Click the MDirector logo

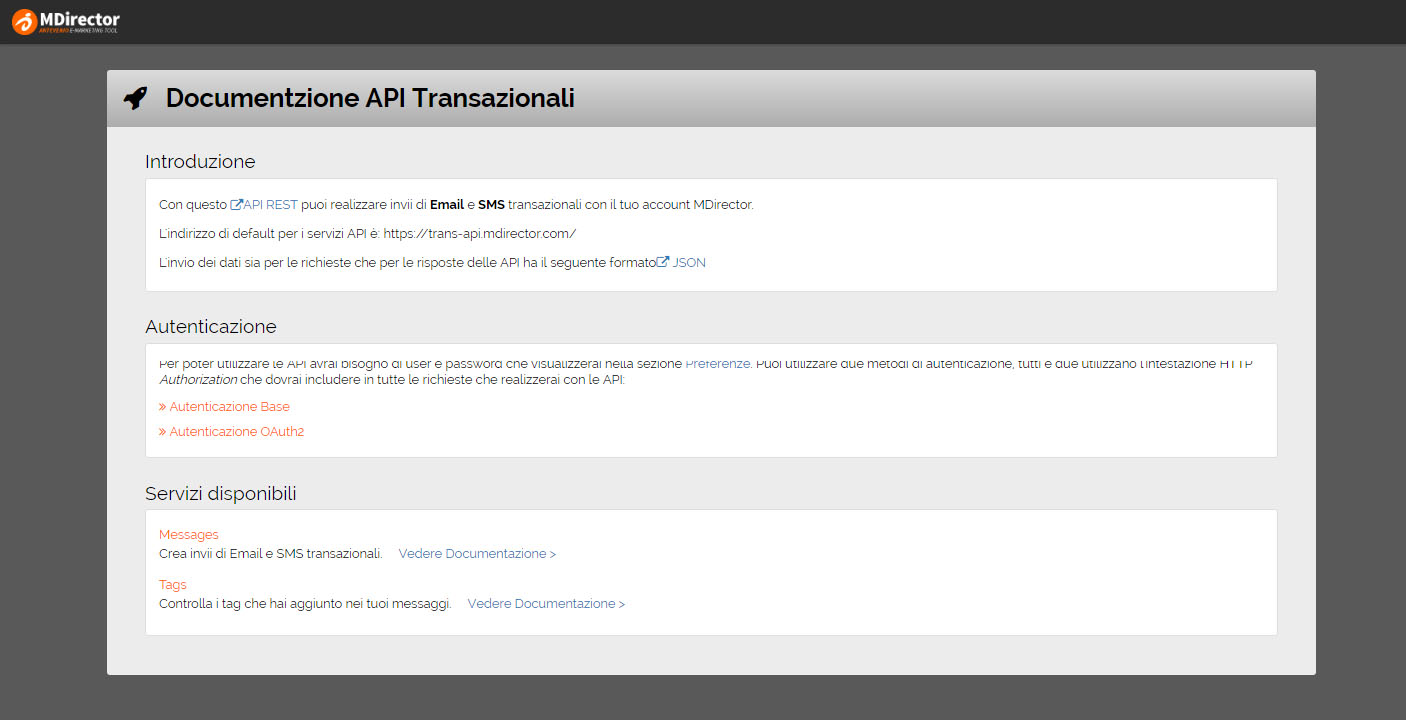(66, 22)
